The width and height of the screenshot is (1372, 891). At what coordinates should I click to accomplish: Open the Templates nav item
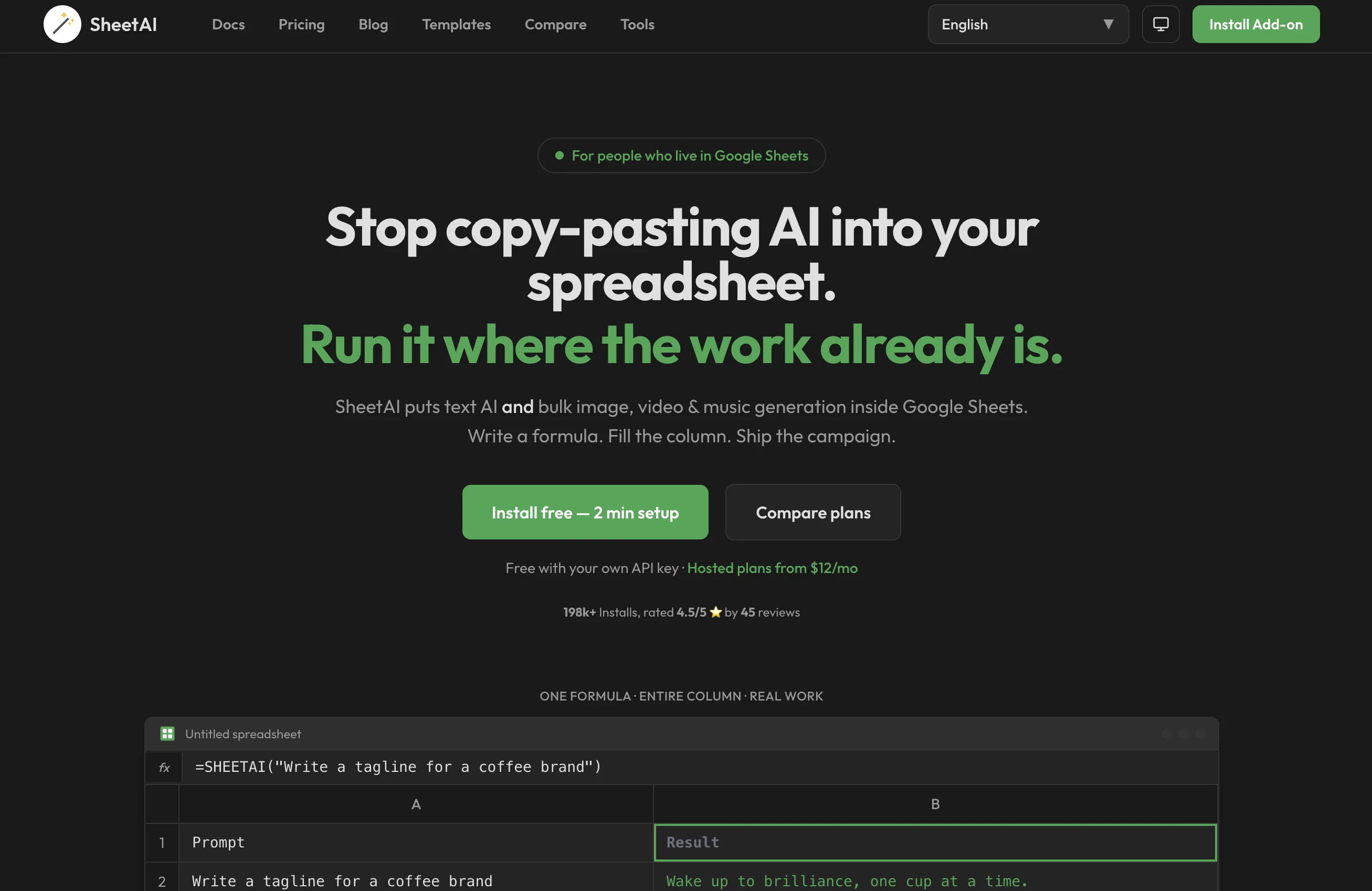click(456, 24)
